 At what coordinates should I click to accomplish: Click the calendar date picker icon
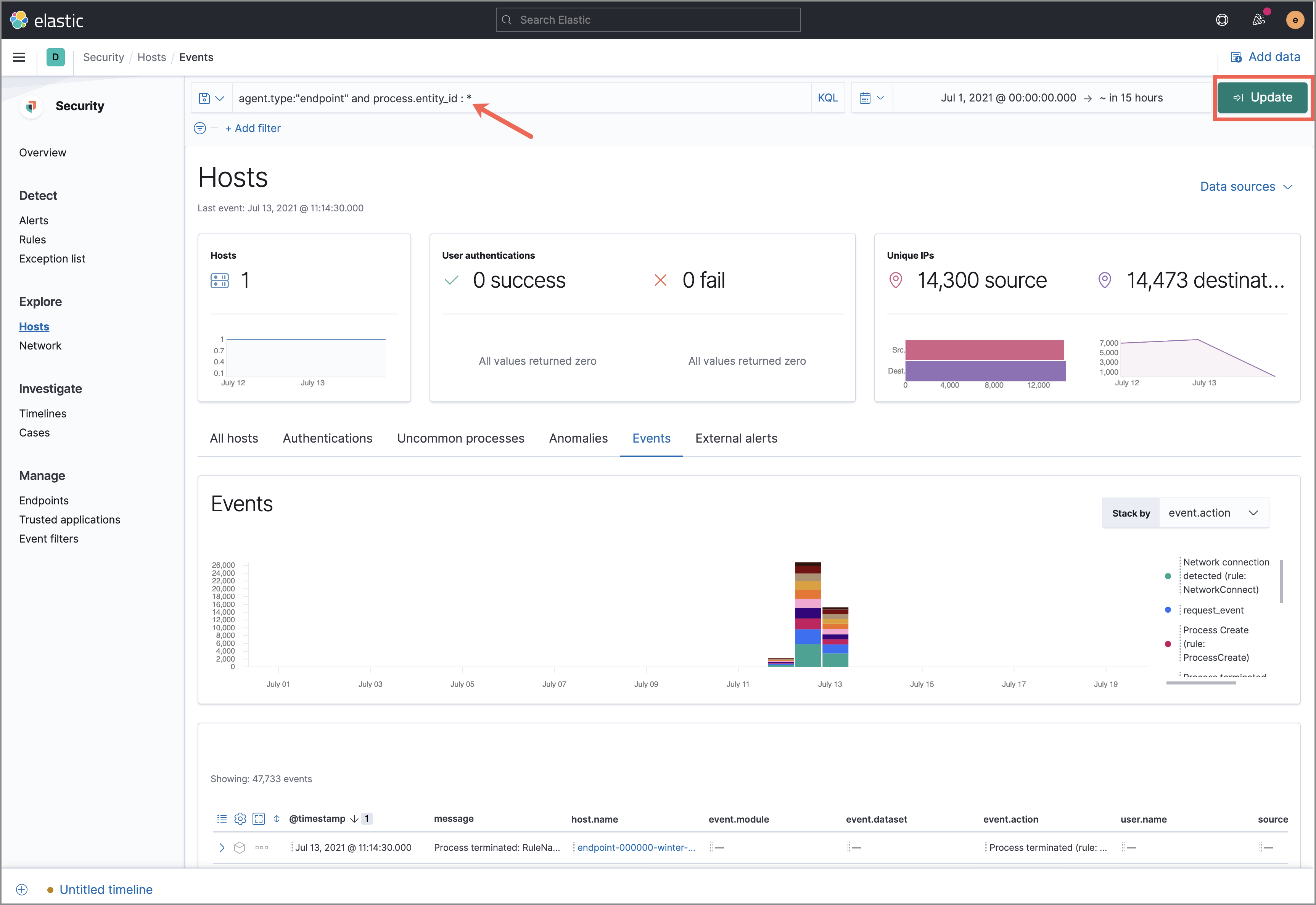click(866, 97)
